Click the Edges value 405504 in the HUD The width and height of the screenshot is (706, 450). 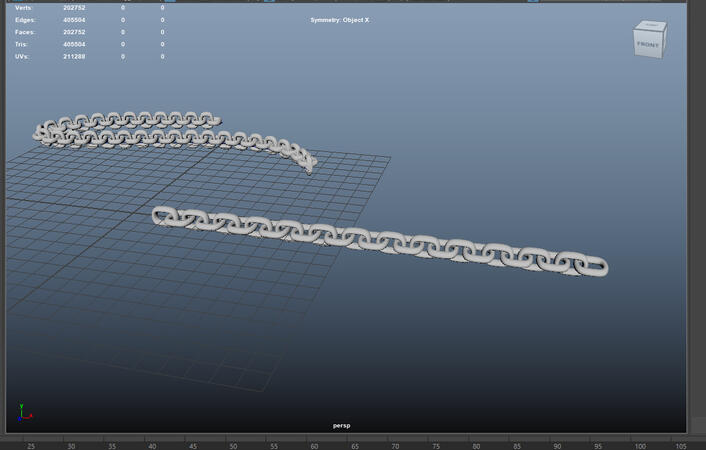(x=74, y=20)
